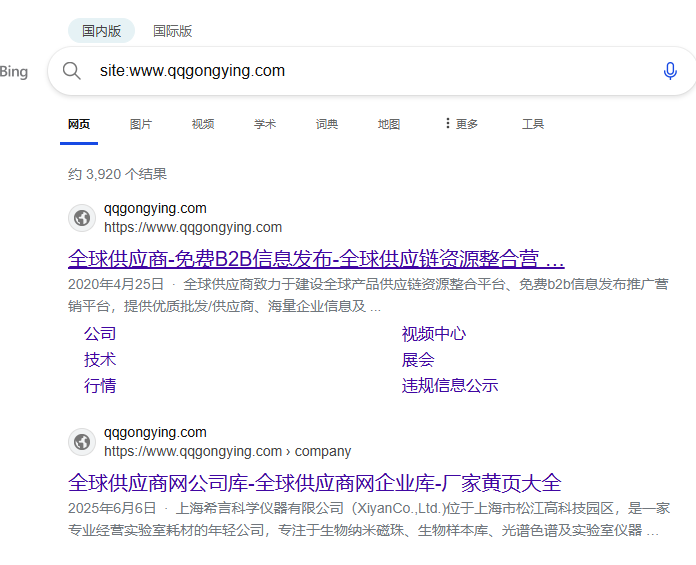Activate the voice search microphone
Image resolution: width=696 pixels, height=565 pixels.
tap(670, 71)
